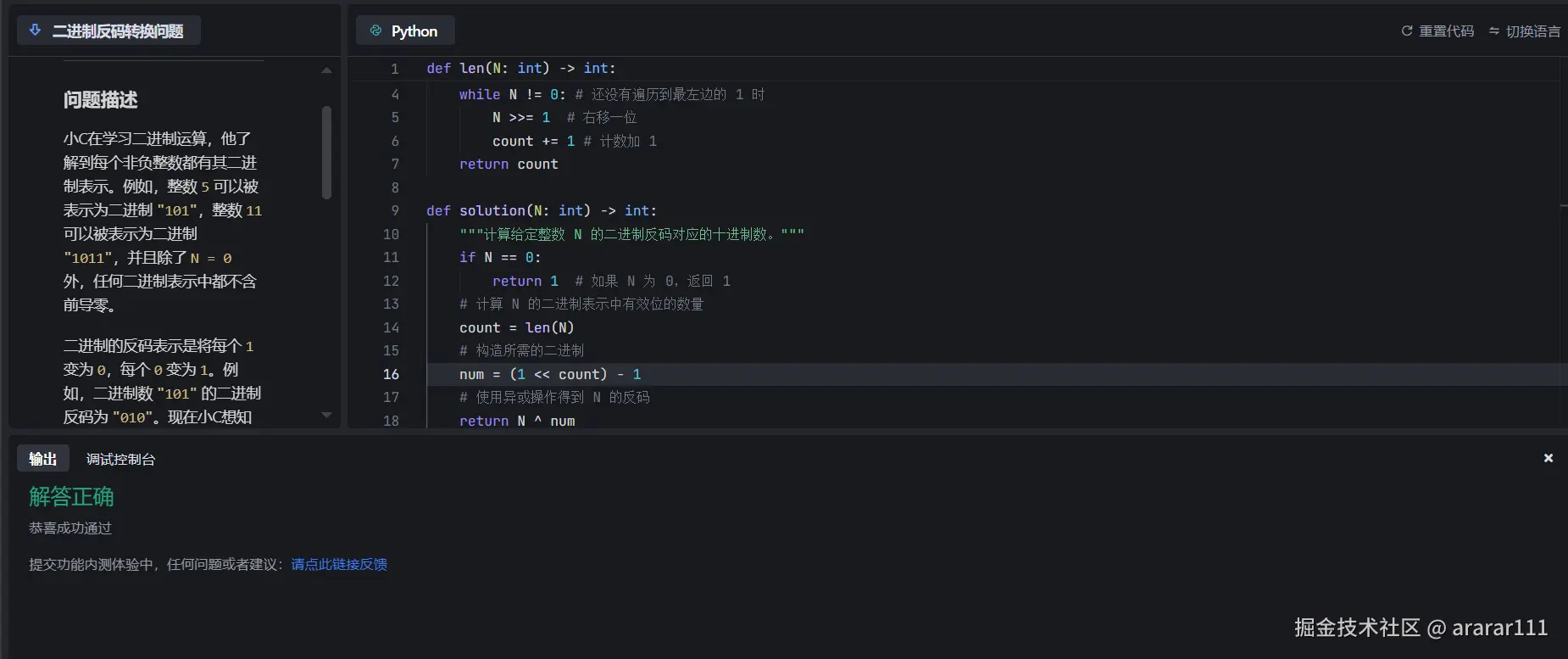Click the comment on line 13
Image resolution: width=1568 pixels, height=659 pixels.
click(581, 304)
